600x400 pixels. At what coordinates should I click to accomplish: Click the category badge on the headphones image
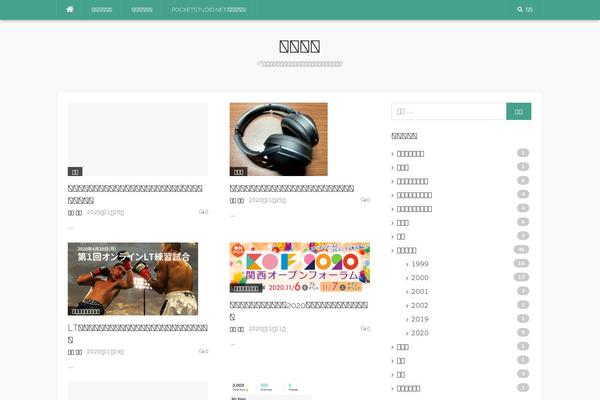tap(238, 172)
